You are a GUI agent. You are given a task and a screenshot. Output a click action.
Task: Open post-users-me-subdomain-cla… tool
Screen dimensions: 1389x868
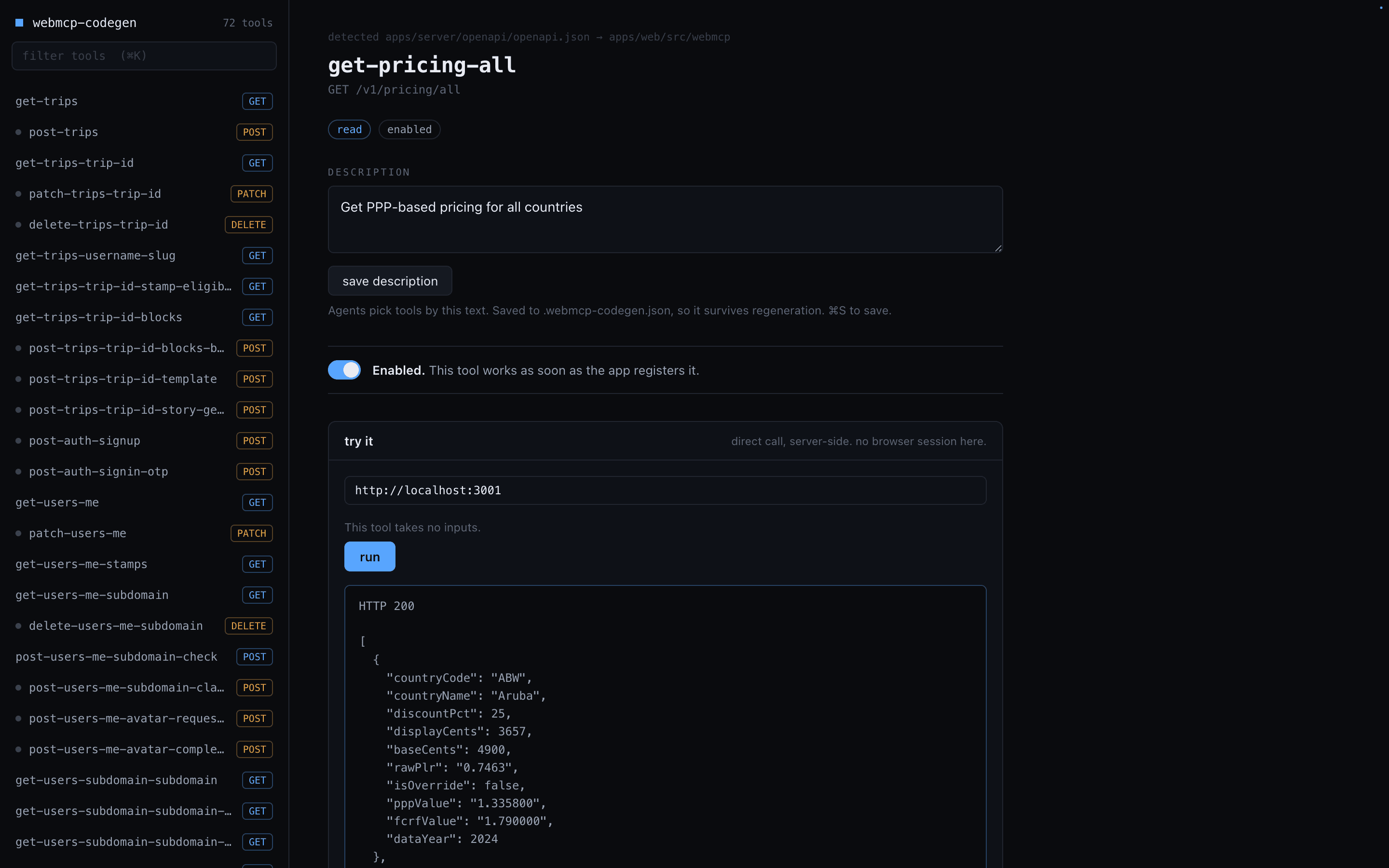(144, 688)
